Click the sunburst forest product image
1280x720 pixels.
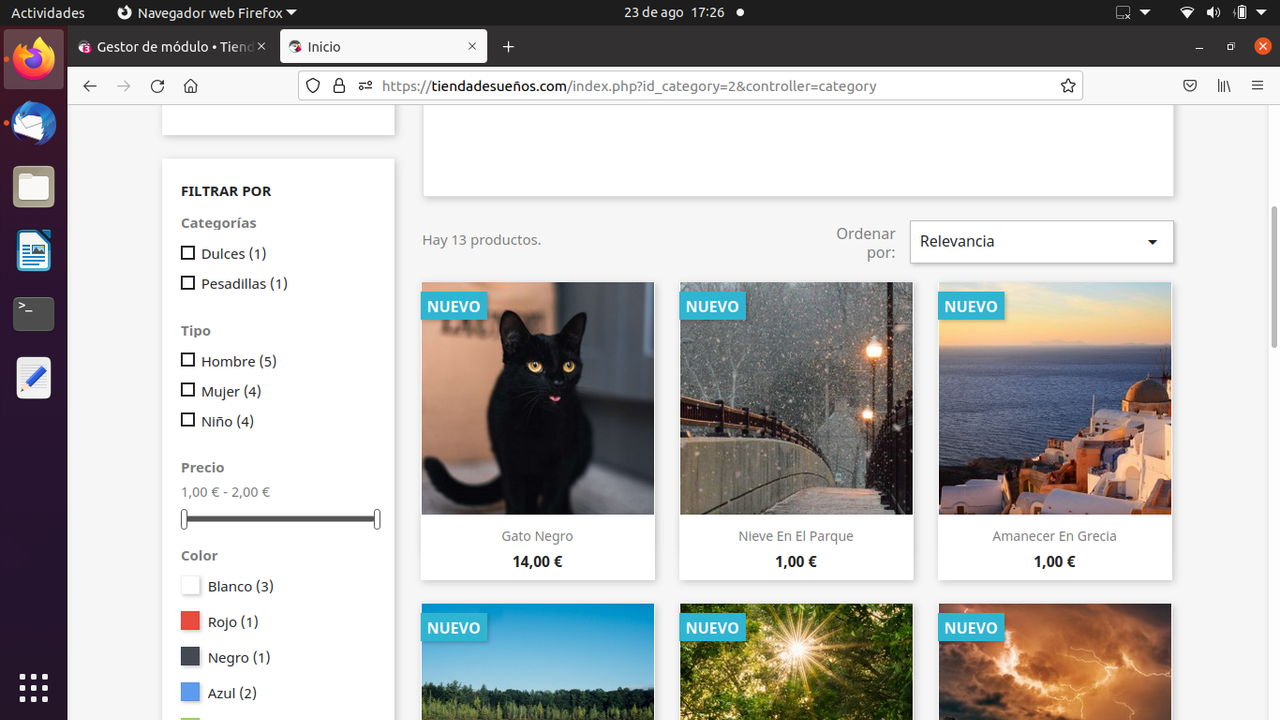click(x=796, y=662)
